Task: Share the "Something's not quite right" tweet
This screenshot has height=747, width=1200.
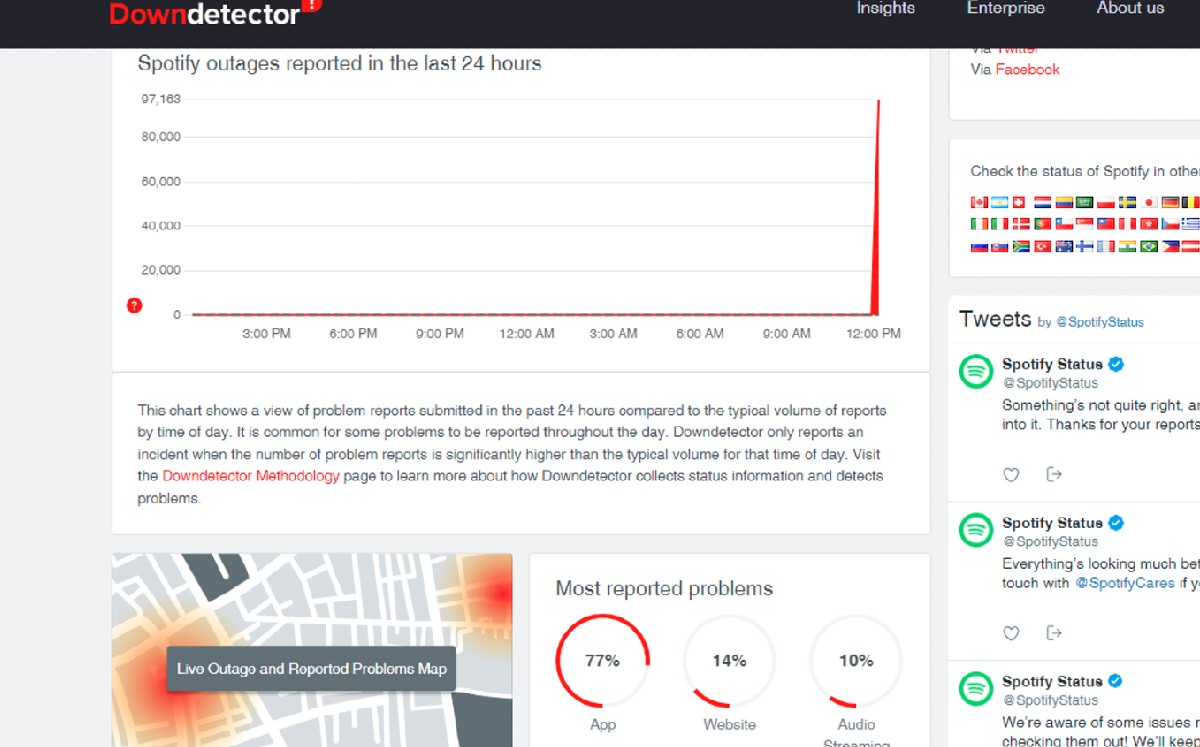Action: (1053, 474)
